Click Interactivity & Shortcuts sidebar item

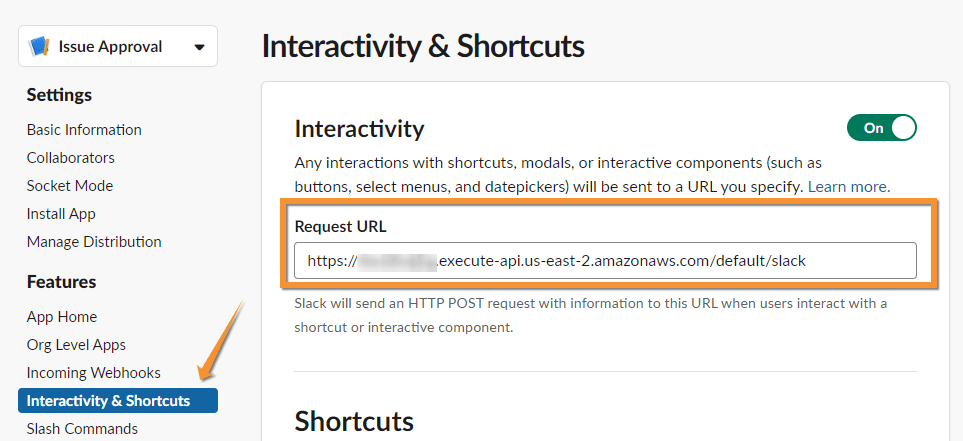(x=108, y=401)
